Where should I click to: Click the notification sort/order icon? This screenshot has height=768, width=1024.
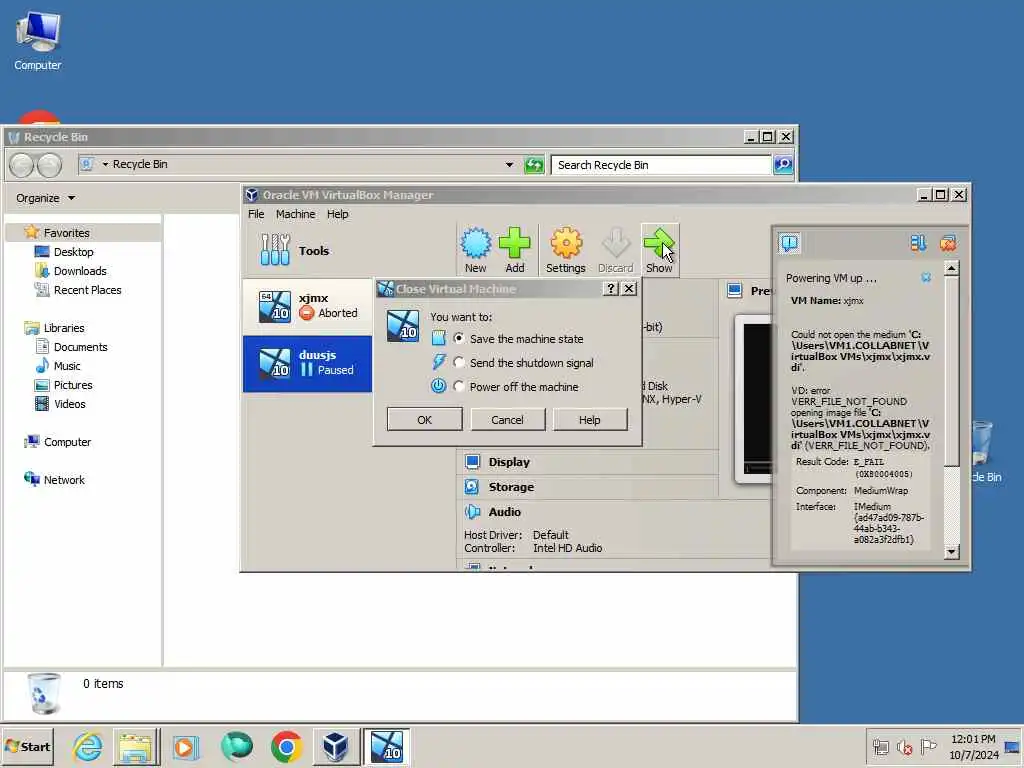[x=918, y=243]
